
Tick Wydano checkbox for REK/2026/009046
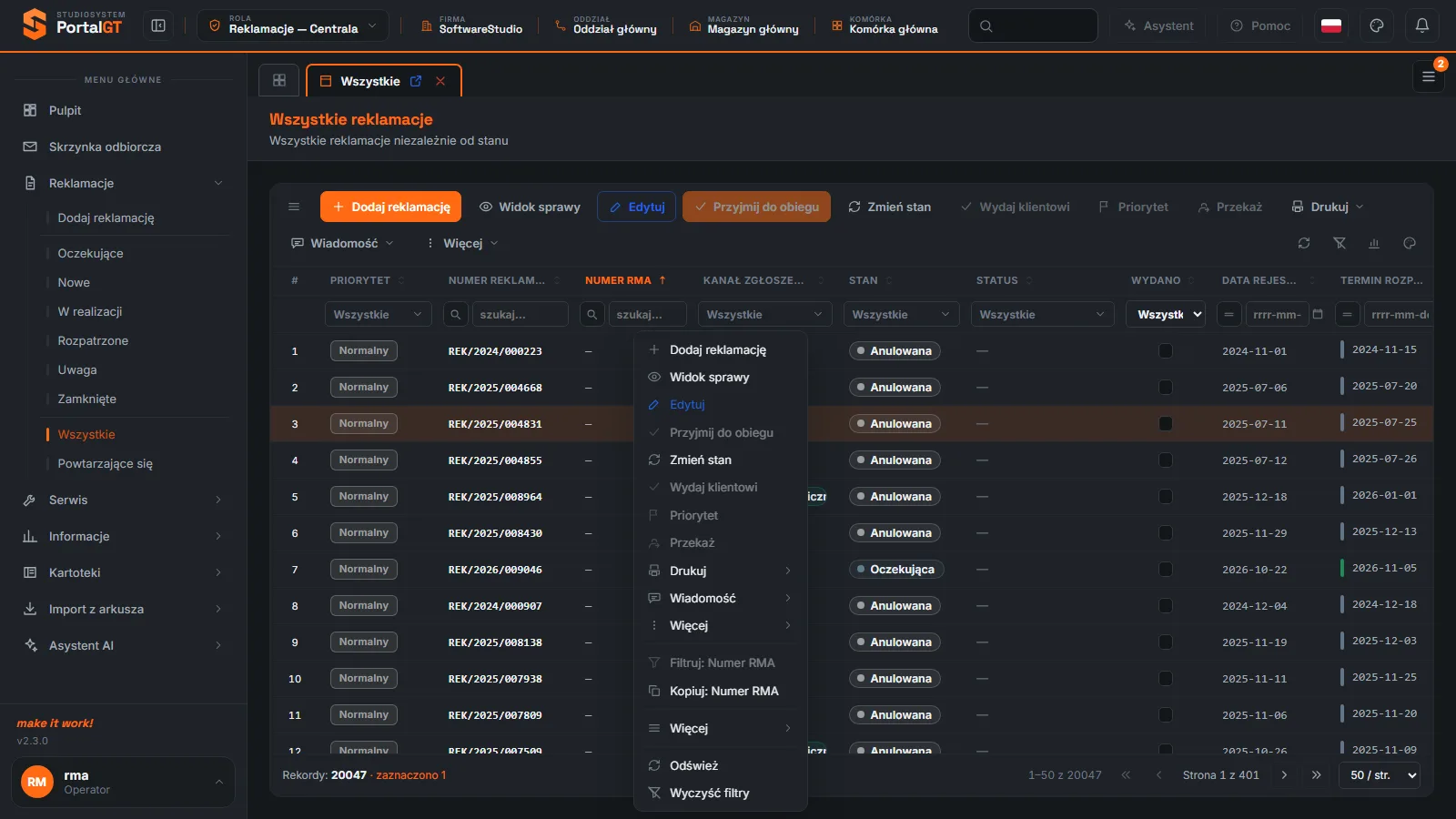tap(1166, 570)
